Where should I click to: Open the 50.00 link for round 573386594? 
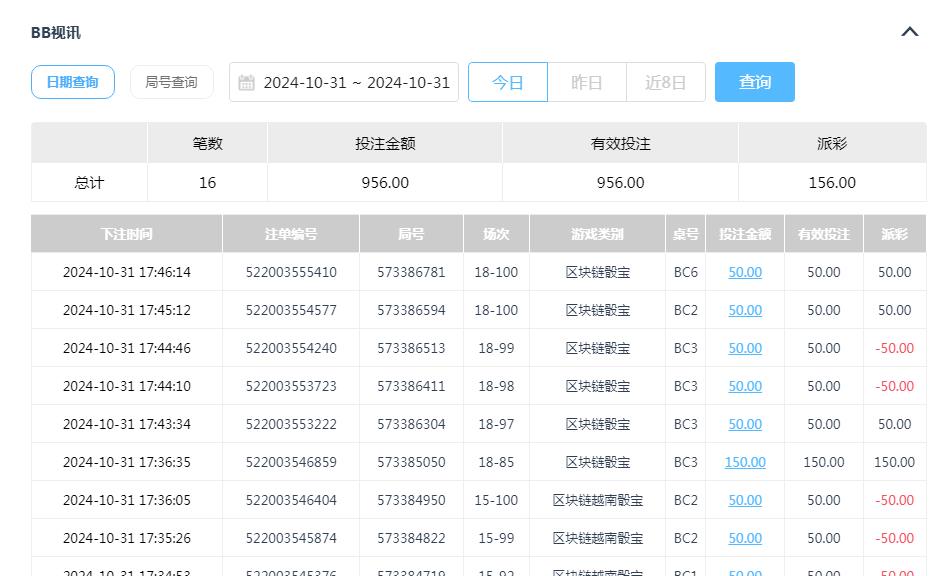tap(744, 310)
